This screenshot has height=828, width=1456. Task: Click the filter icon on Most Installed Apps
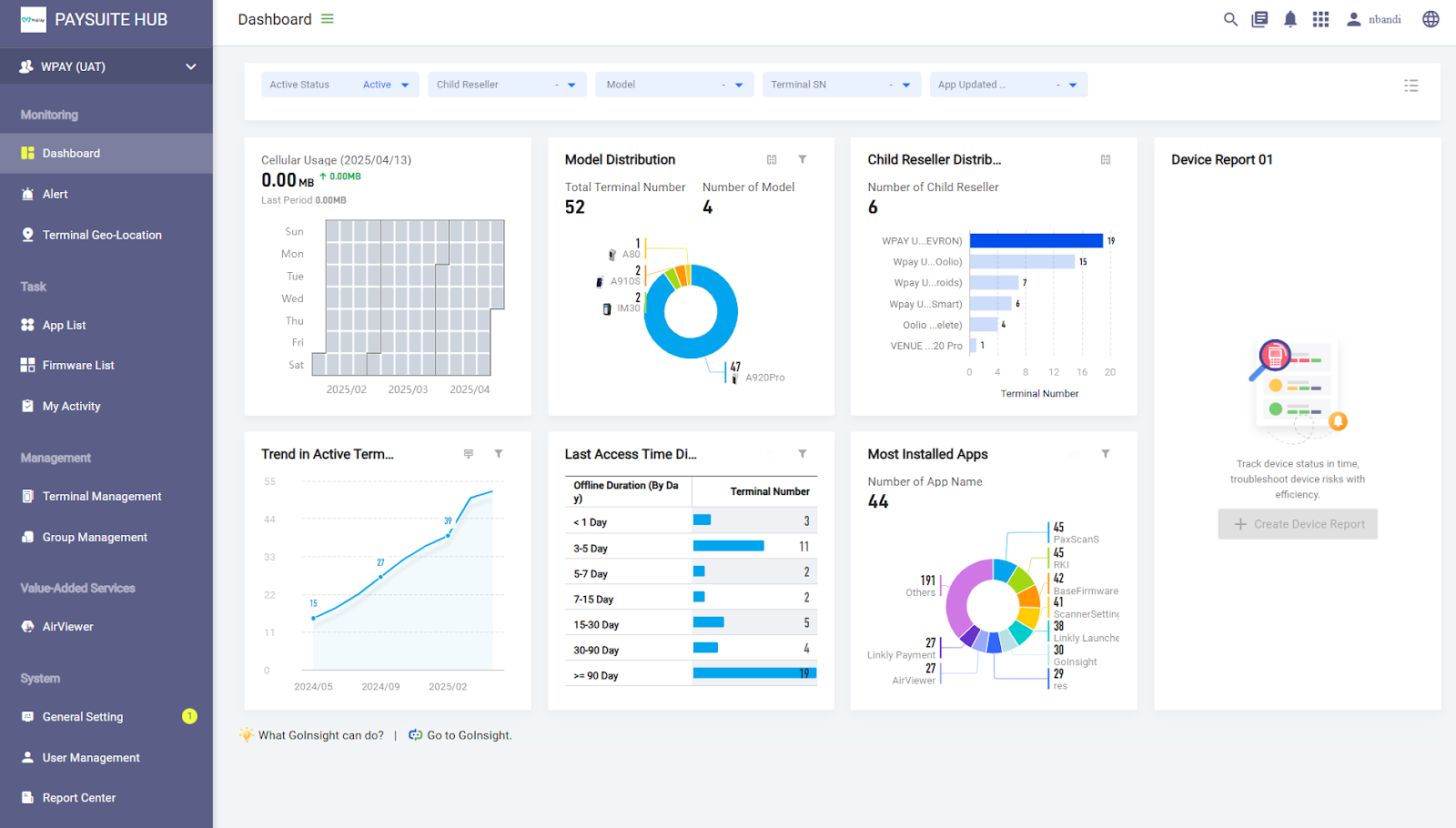click(1106, 454)
